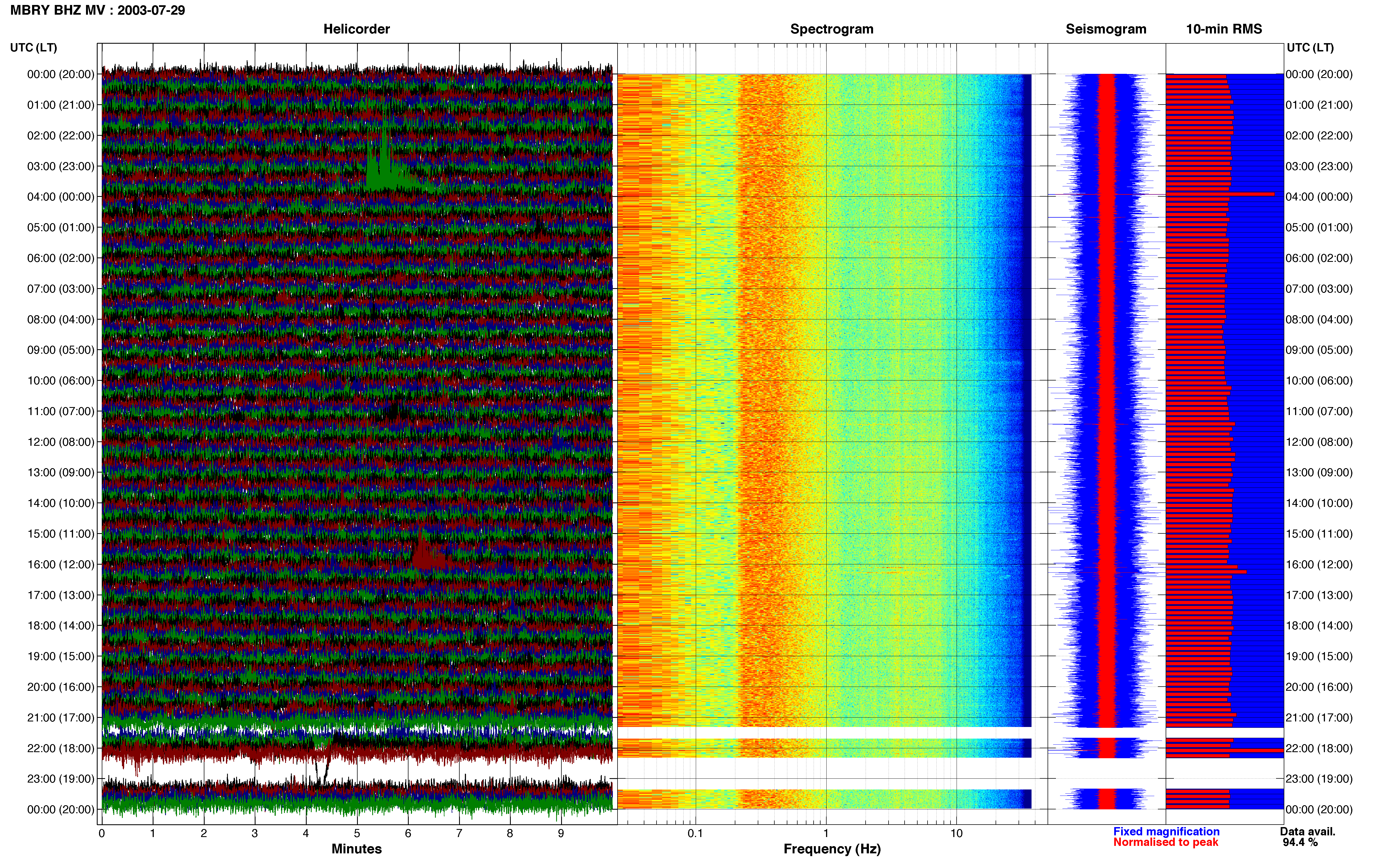Click the right '07:00 (03:00)' time label
This screenshot has height=868, width=1388.
1319,288
